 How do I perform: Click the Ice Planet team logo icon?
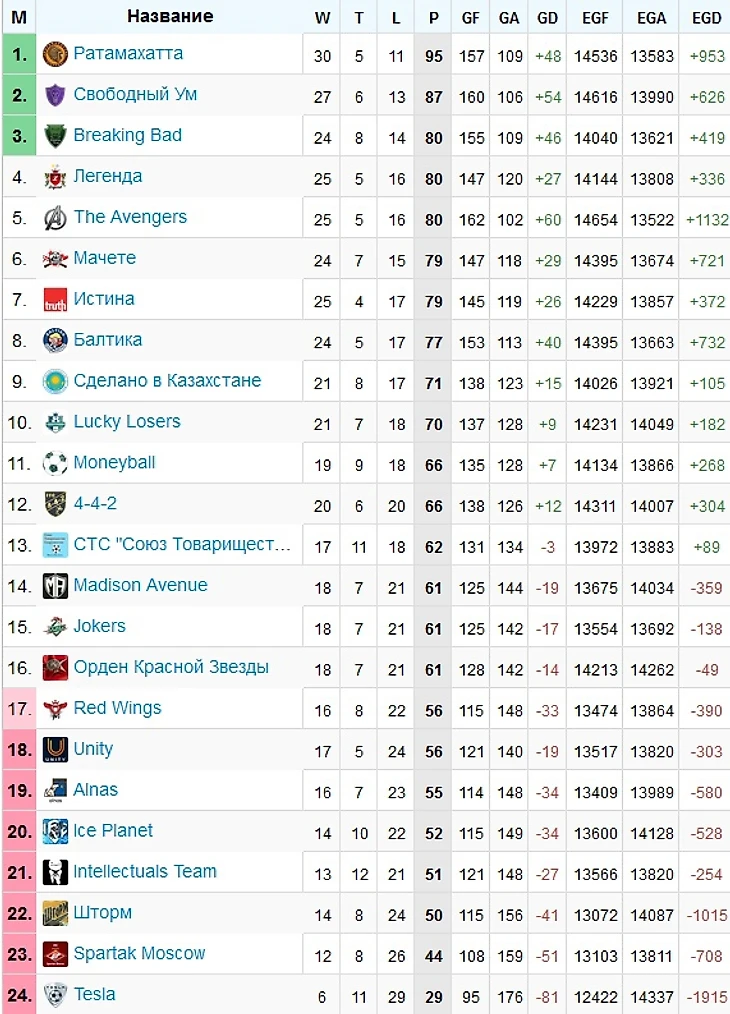tap(55, 831)
